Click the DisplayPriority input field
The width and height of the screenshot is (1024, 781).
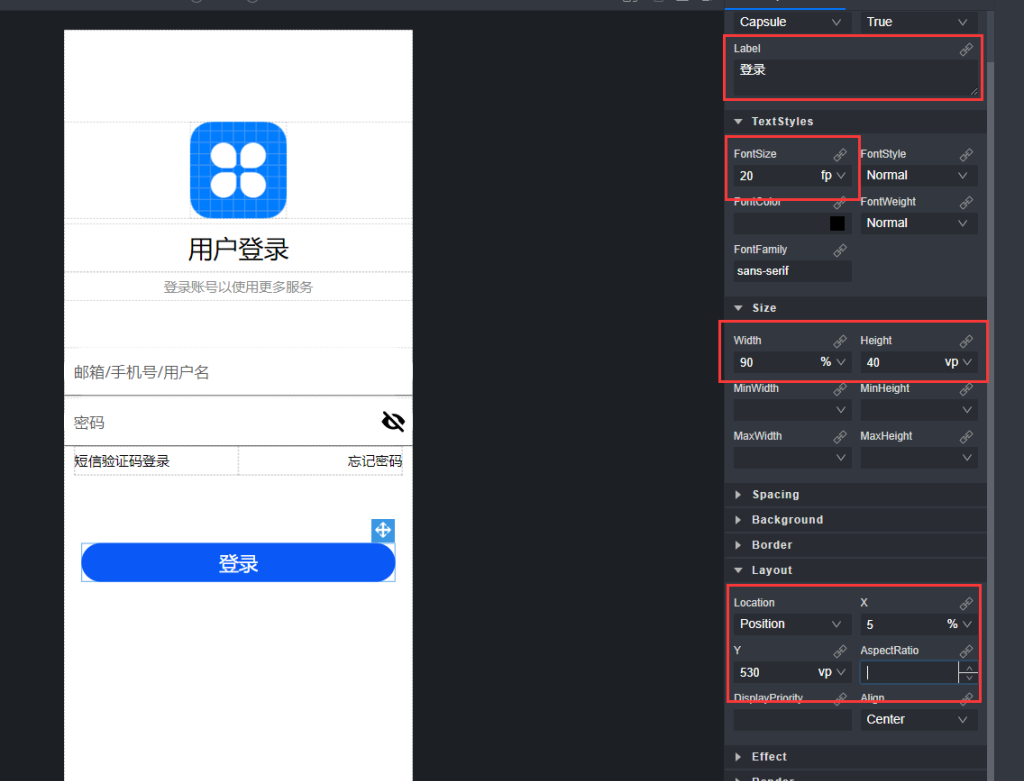point(792,720)
